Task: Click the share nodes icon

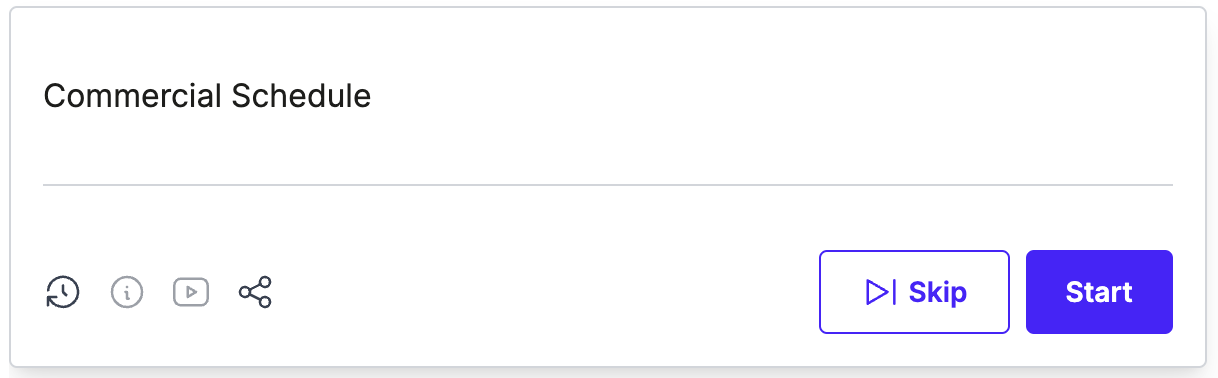Action: point(255,292)
